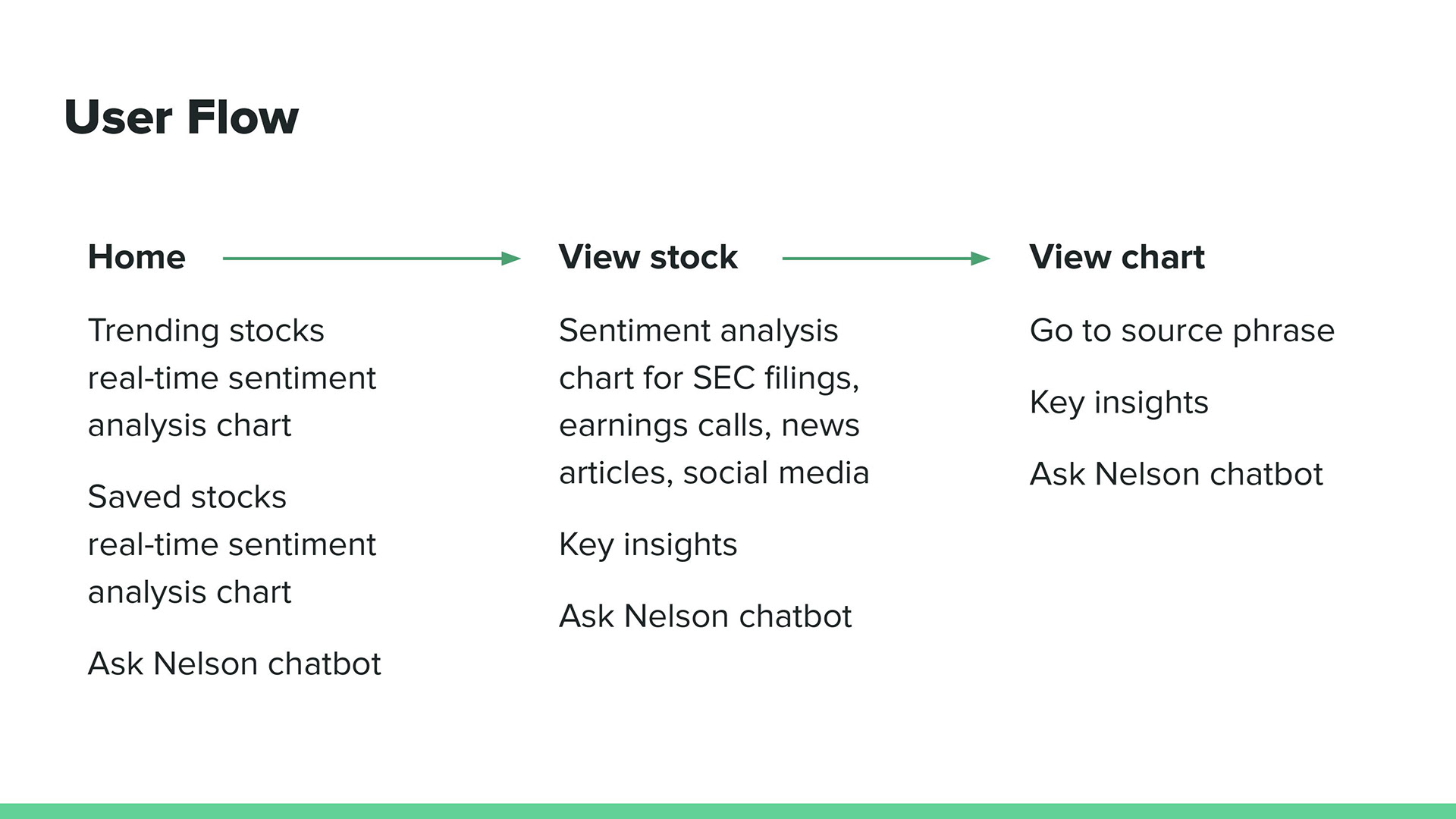
Task: Select Go to source phrase text
Action: [x=1182, y=331]
